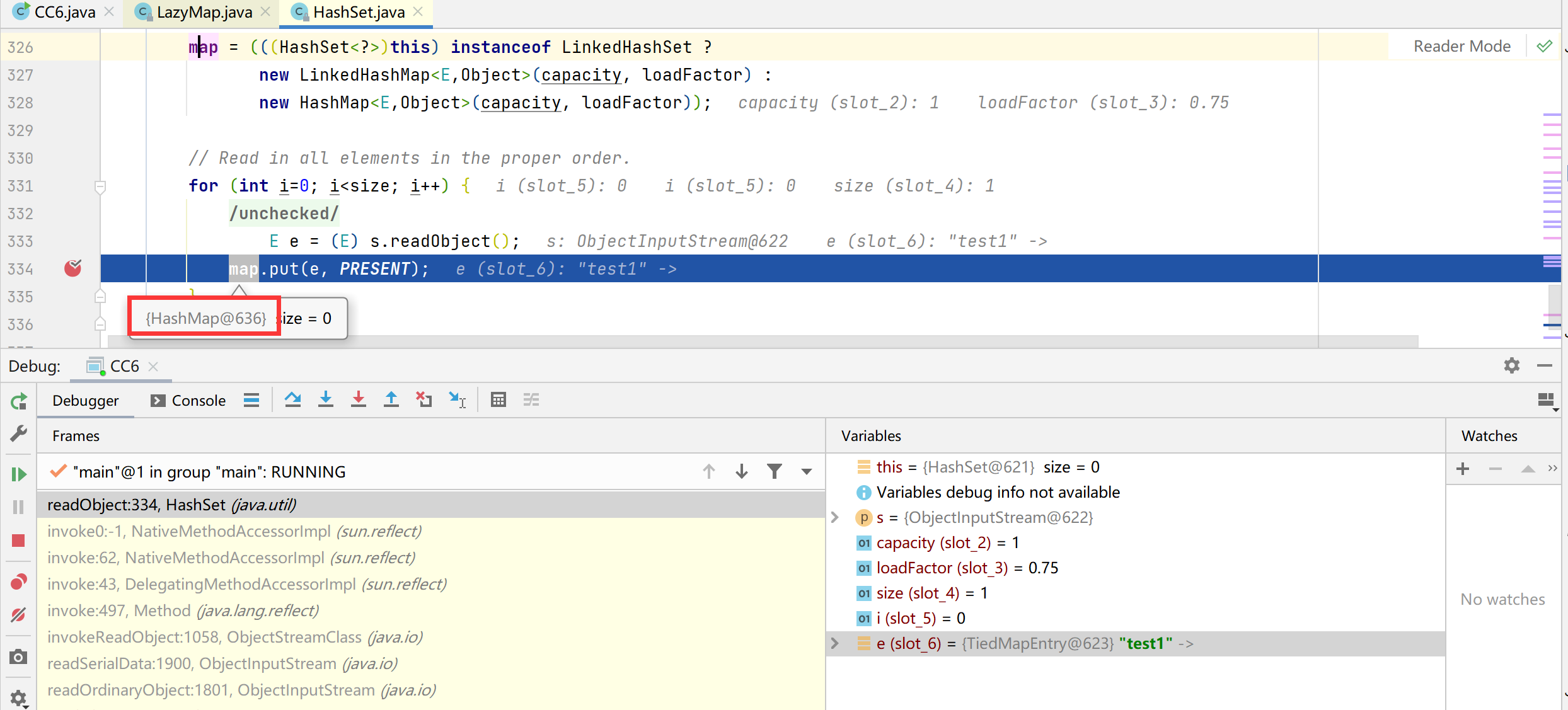The height and width of the screenshot is (710, 1568).
Task: Open debug panel settings gear
Action: click(1511, 366)
